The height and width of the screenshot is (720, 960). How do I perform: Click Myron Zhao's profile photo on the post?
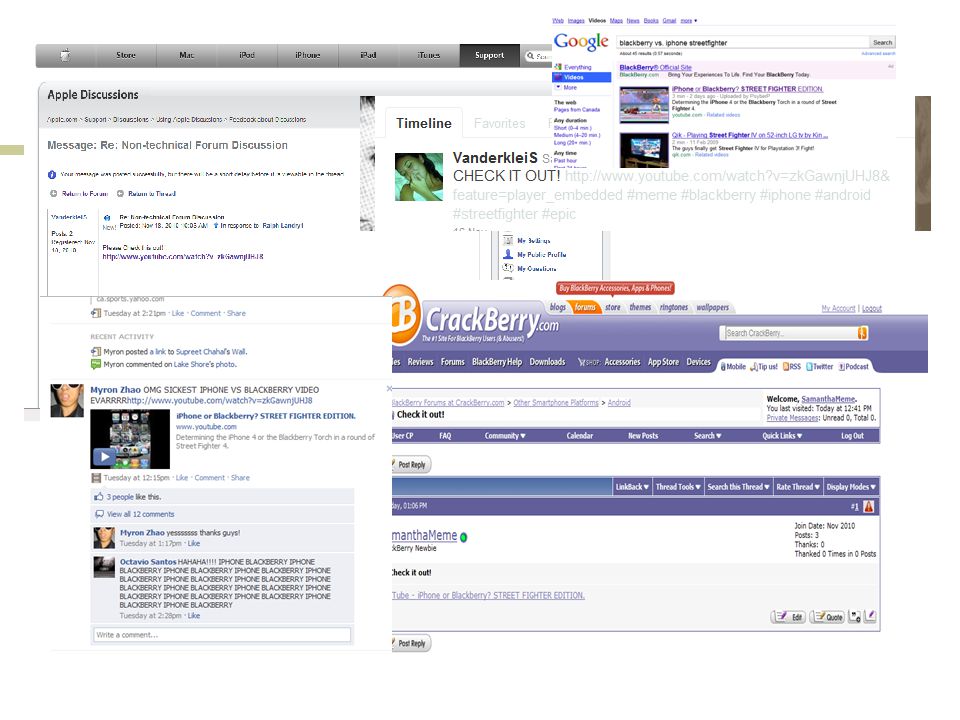coord(67,400)
